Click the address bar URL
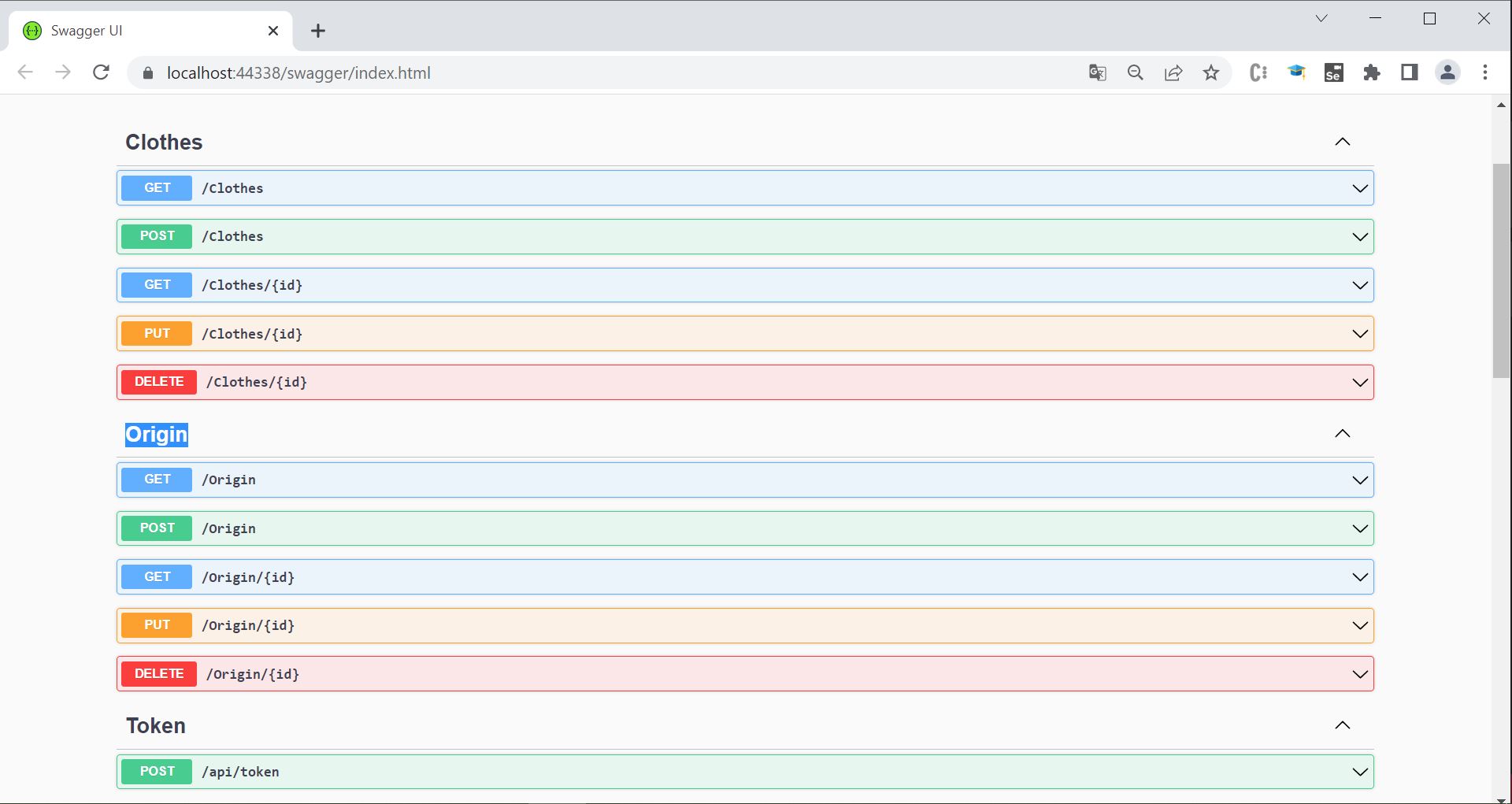The width and height of the screenshot is (1512, 804). 298,73
